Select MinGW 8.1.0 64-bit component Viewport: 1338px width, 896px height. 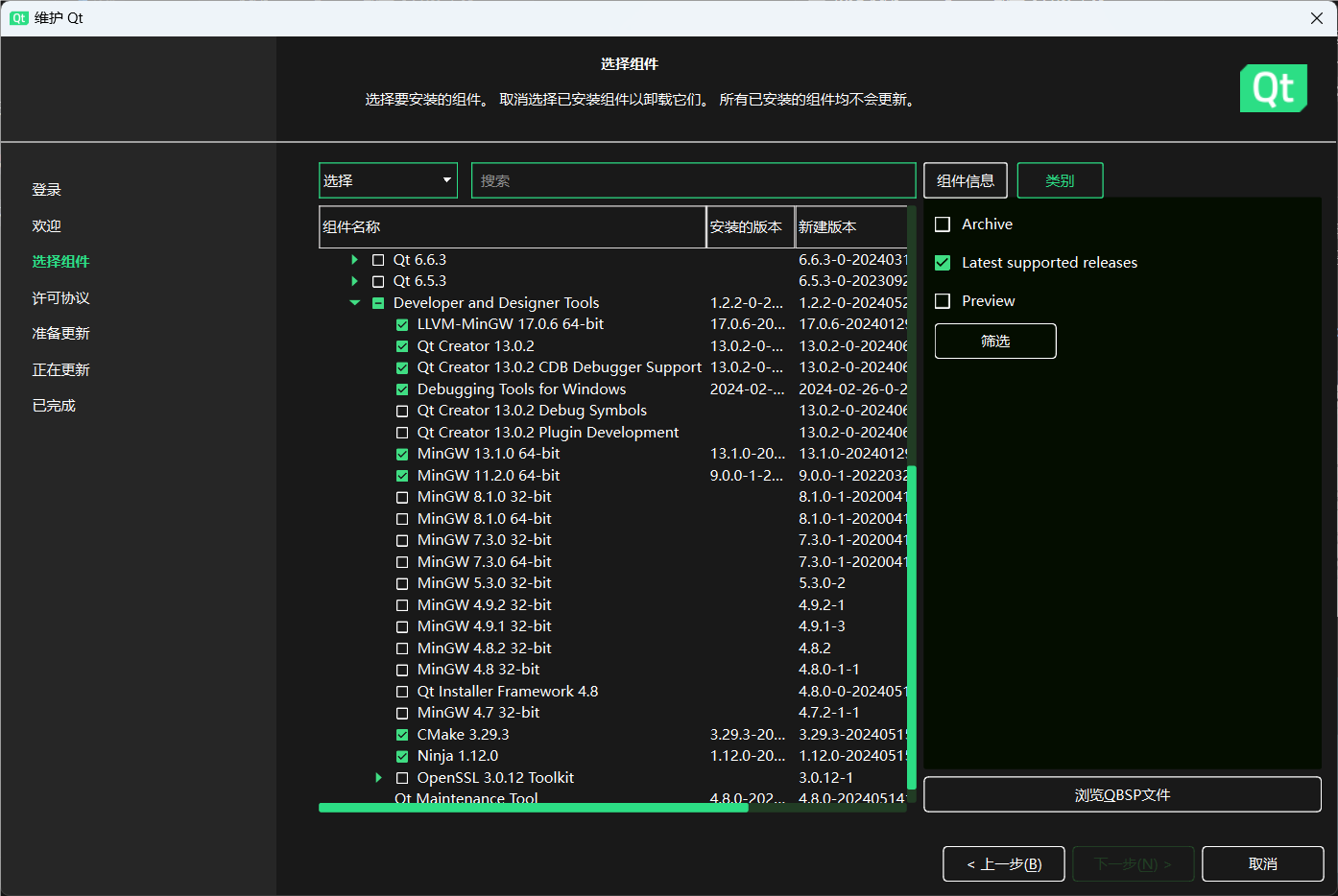click(402, 518)
